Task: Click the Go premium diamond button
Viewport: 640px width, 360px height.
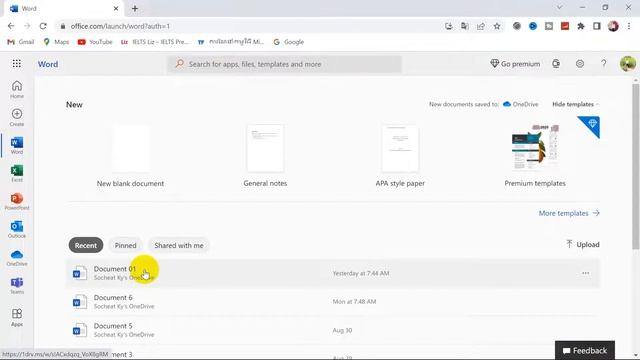Action: pyautogui.click(x=515, y=64)
